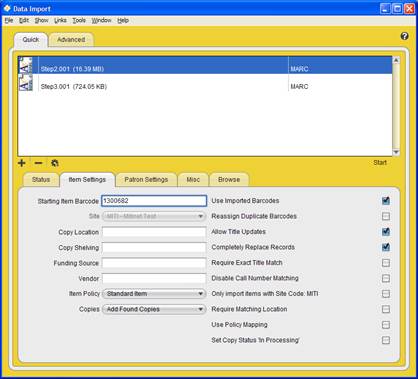
Task: Enable Use Policy Mapping checkbox
Action: (x=386, y=325)
